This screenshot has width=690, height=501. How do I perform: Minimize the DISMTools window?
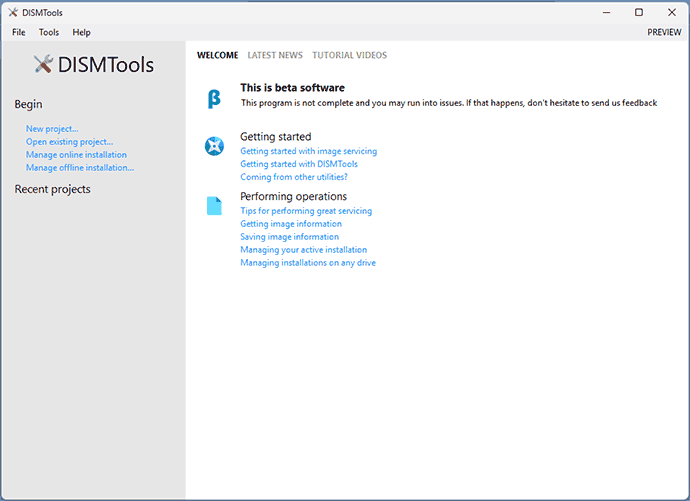[x=606, y=12]
